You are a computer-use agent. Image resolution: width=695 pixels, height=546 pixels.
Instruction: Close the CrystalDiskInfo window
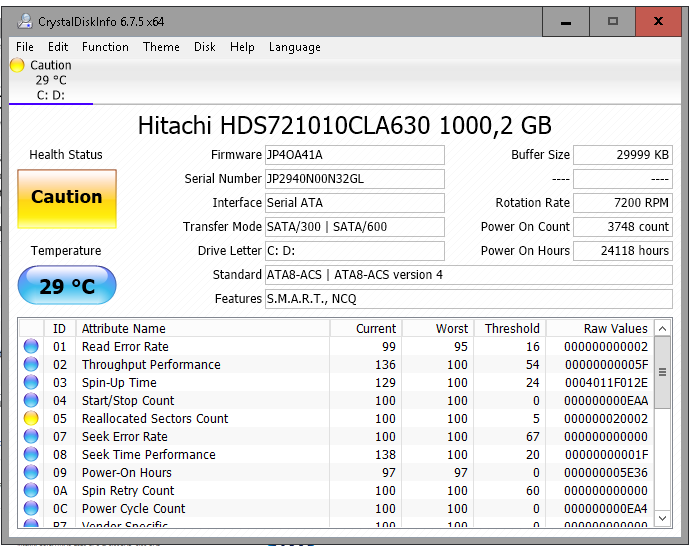[658, 22]
